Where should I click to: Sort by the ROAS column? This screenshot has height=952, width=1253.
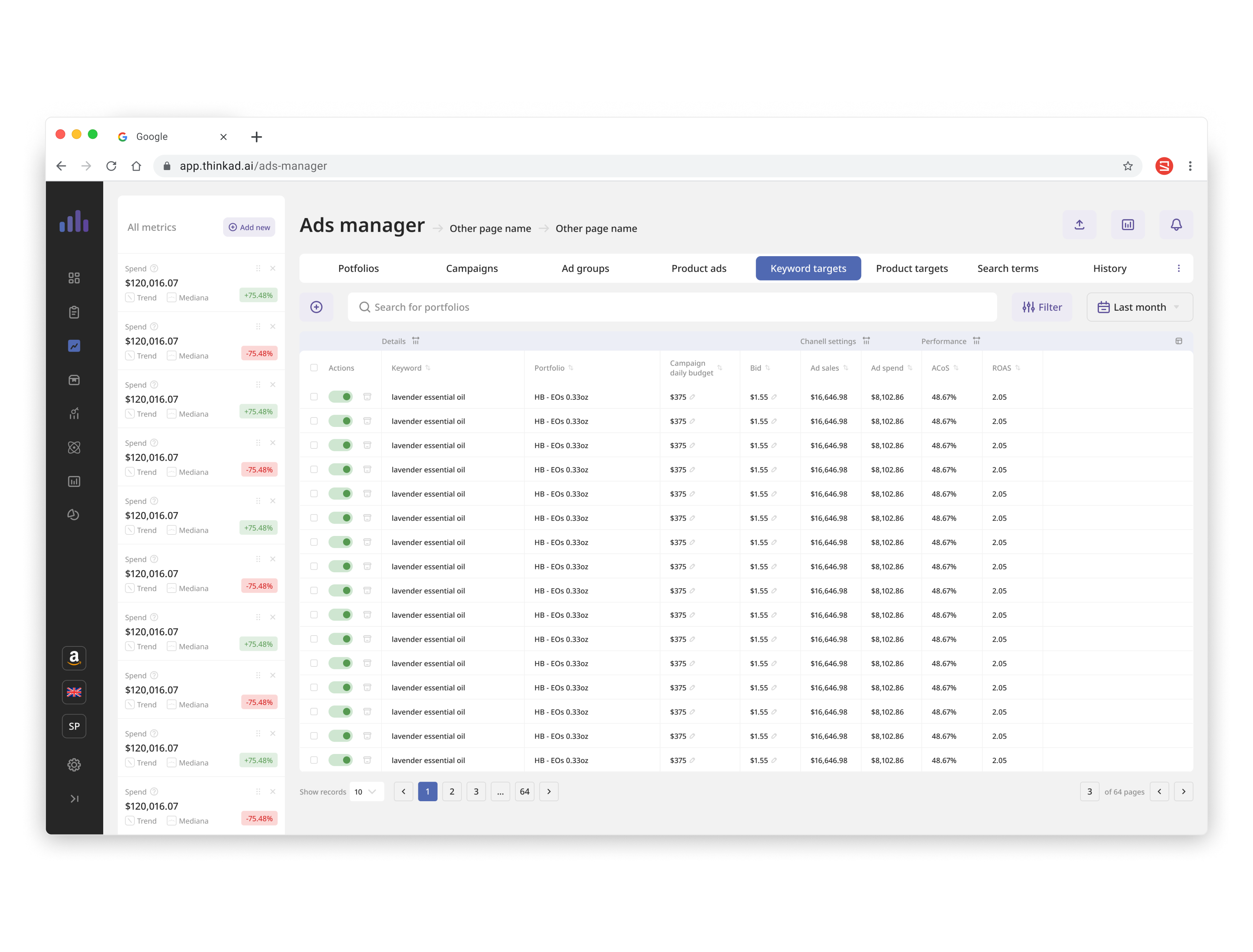pyautogui.click(x=1018, y=368)
